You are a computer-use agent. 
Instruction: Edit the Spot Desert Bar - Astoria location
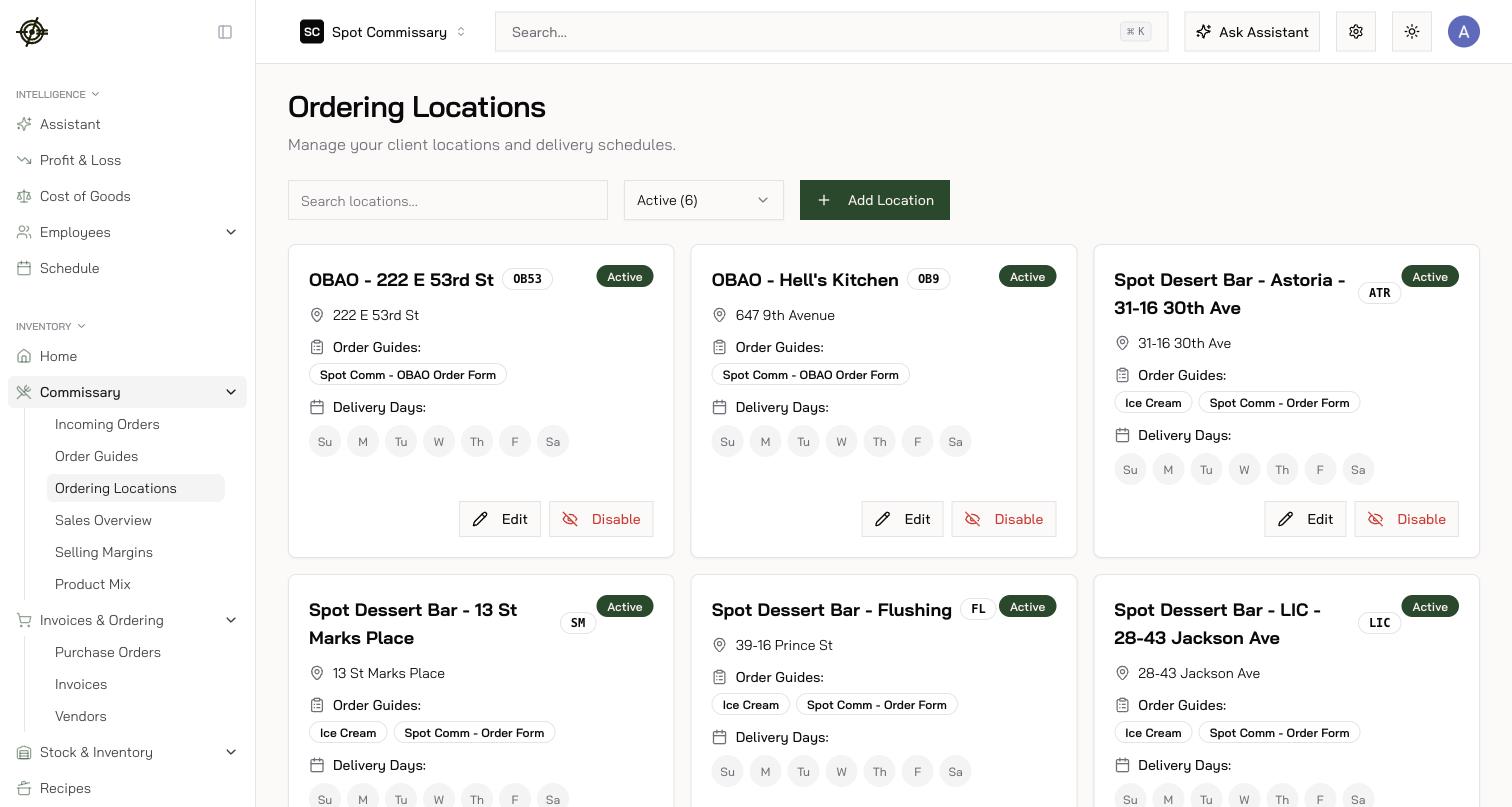click(1305, 519)
